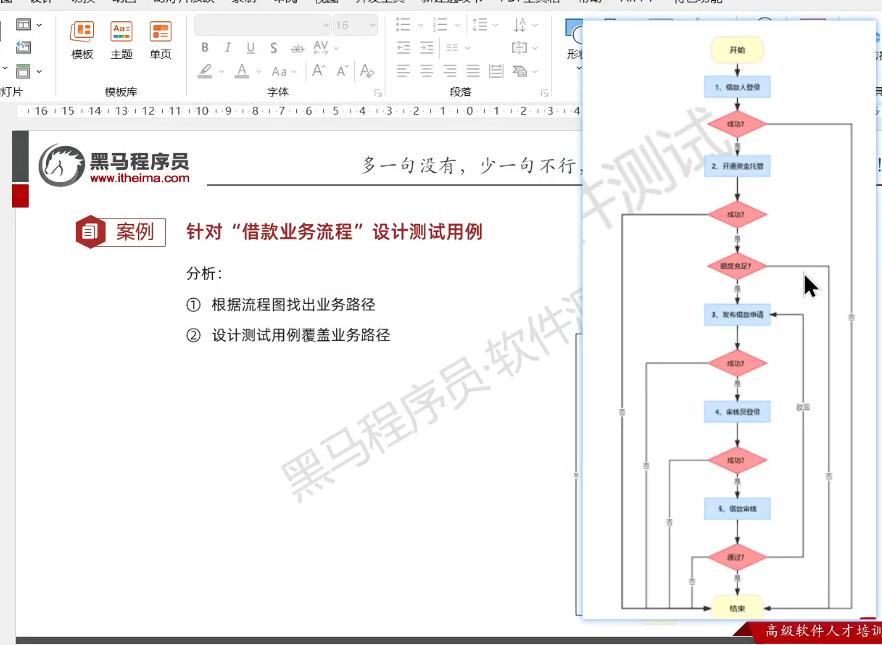The width and height of the screenshot is (882, 645).
Task: Apply text highlight color
Action: pos(205,71)
